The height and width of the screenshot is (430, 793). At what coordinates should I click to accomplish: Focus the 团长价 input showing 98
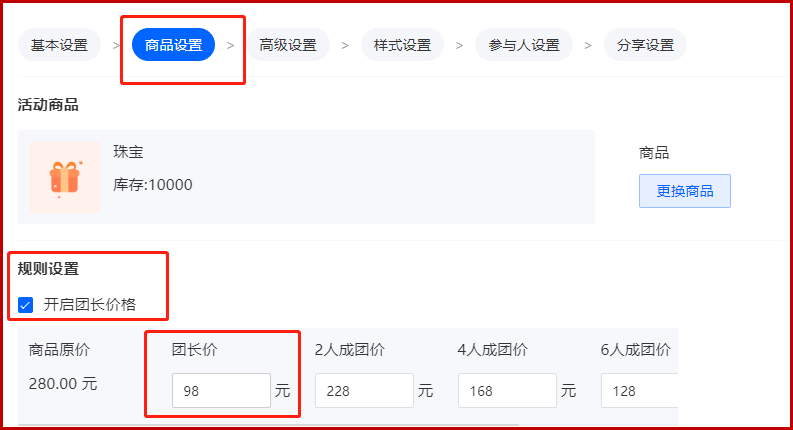point(222,391)
